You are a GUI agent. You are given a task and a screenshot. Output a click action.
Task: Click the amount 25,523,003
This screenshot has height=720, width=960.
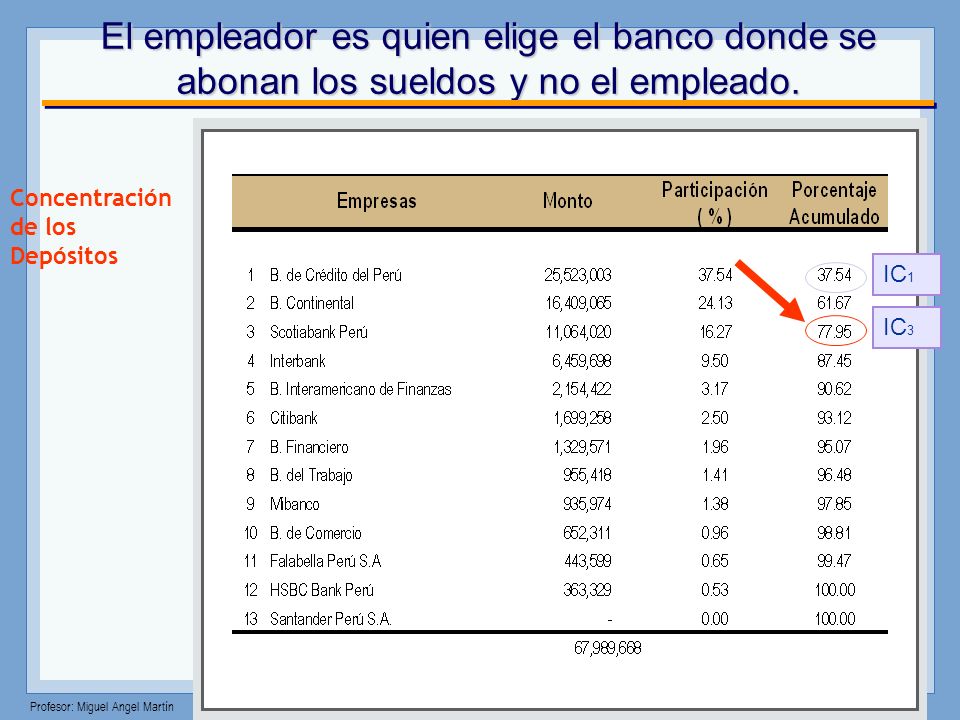(577, 275)
